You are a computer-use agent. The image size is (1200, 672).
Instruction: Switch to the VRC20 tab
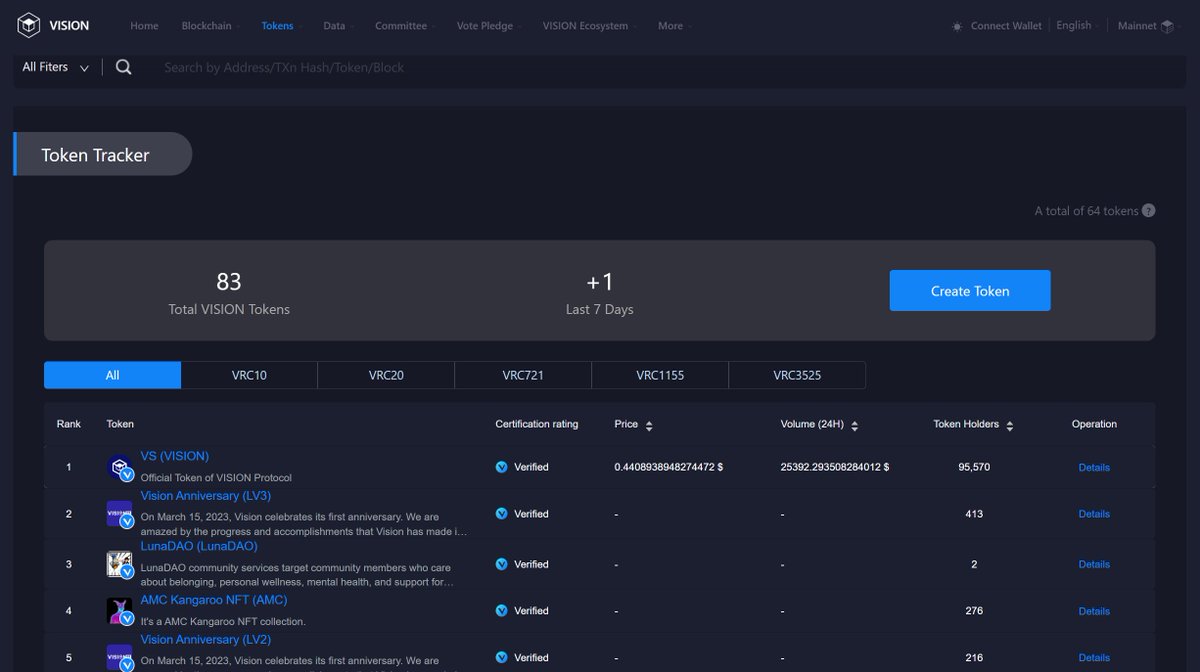[x=386, y=375]
